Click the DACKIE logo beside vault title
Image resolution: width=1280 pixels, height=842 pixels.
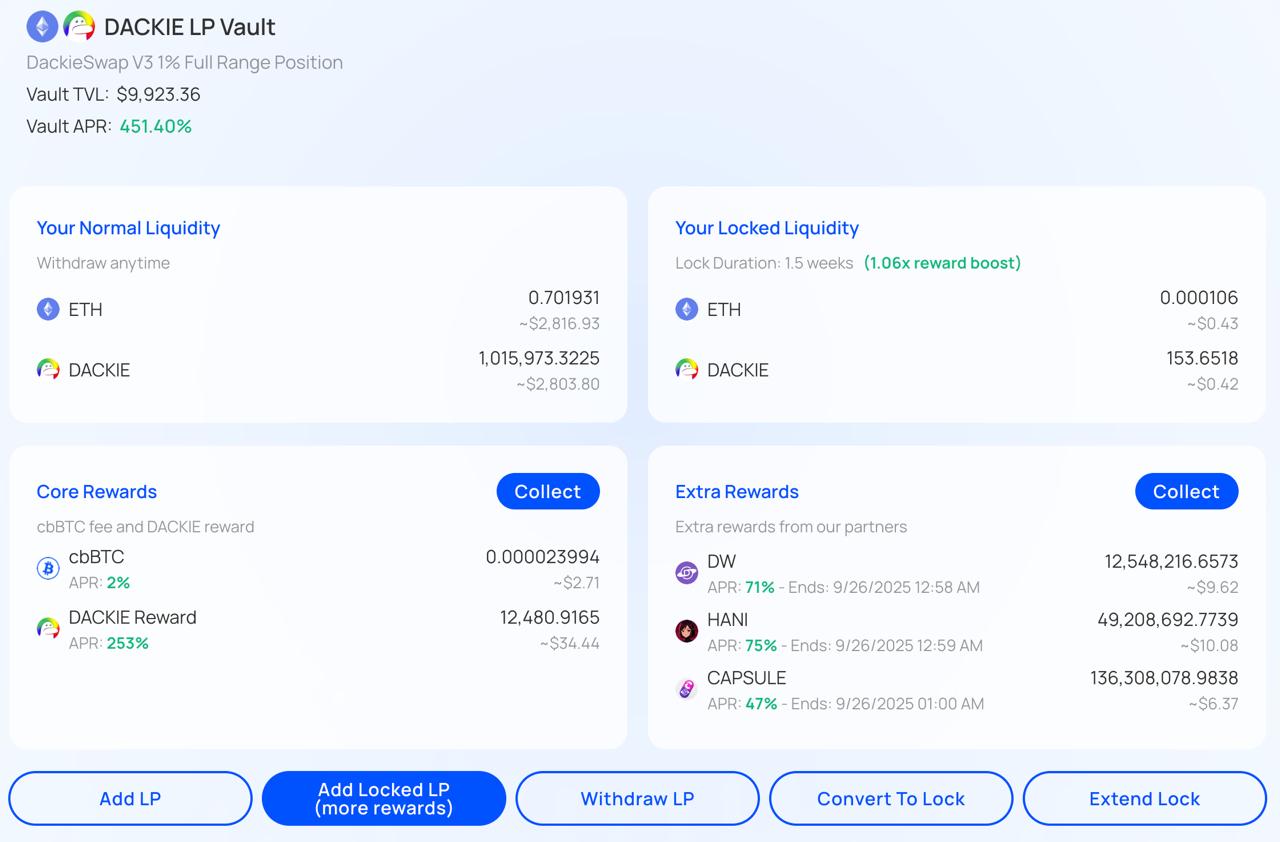pyautogui.click(x=79, y=26)
